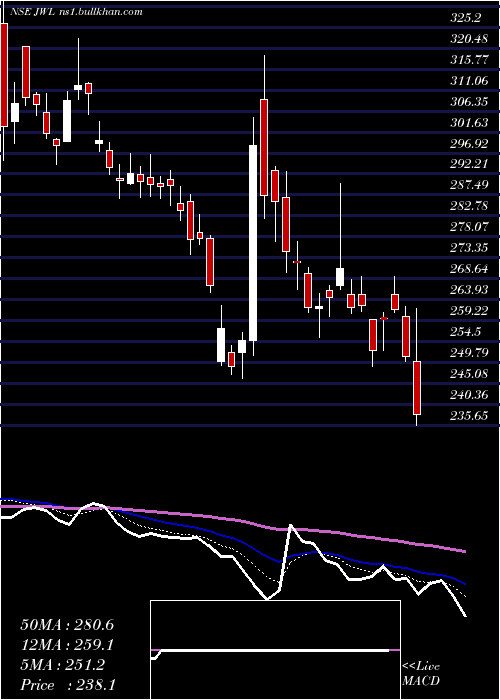Click the last red candlestick near 240
The width and height of the screenshot is (500, 700).
[x=417, y=388]
